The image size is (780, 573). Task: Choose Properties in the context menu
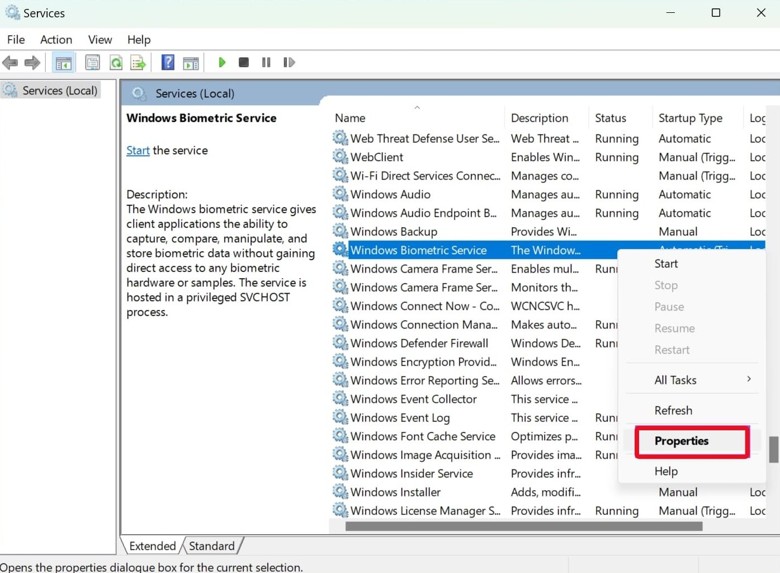coord(682,441)
